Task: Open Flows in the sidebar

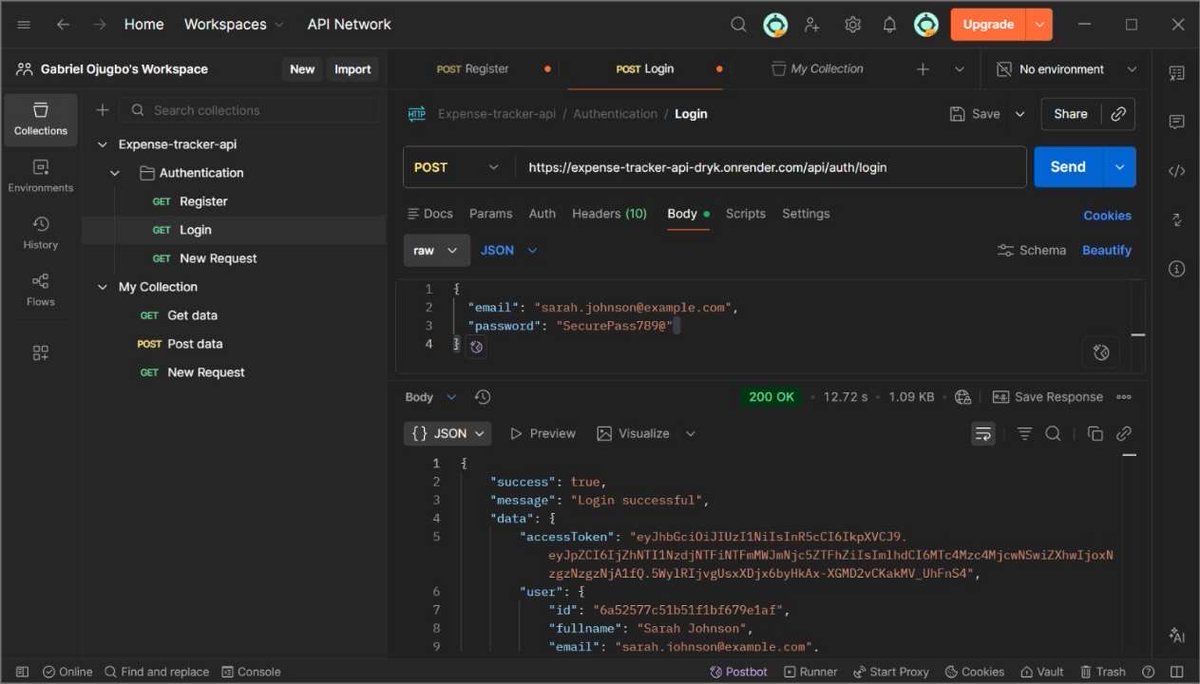Action: click(x=41, y=290)
